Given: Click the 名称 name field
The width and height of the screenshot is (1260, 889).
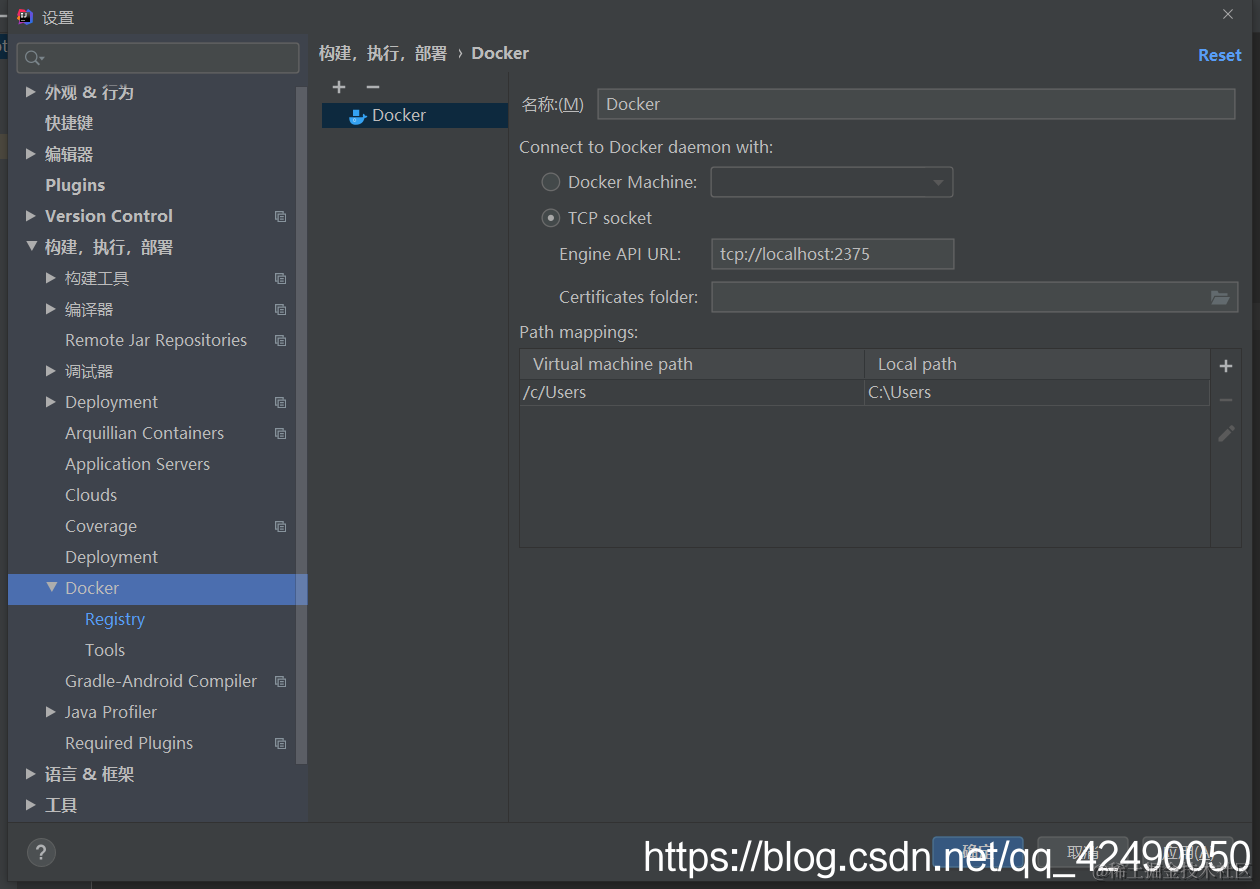Looking at the screenshot, I should coord(916,104).
